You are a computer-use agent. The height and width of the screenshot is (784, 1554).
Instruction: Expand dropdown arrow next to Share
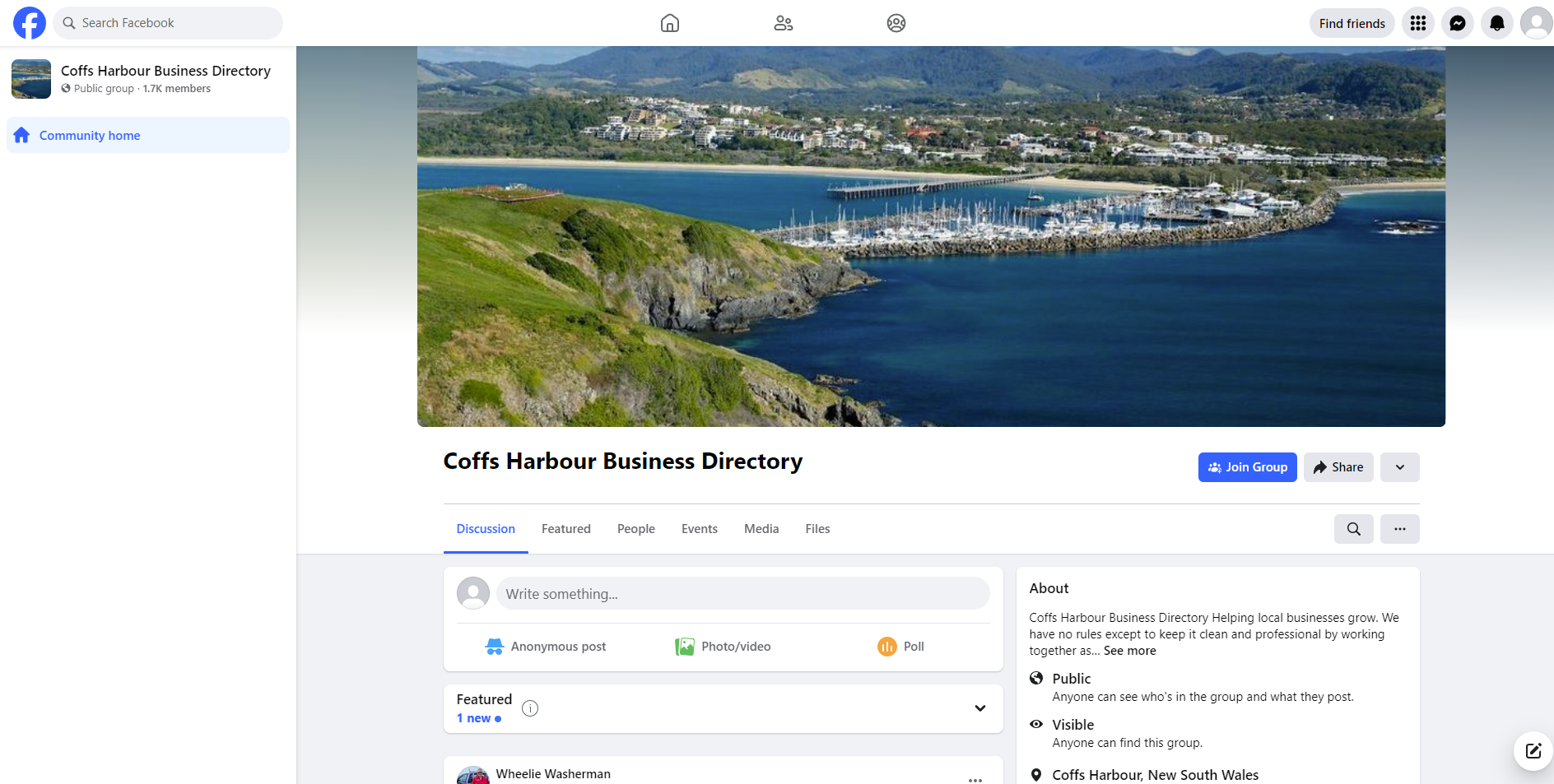point(1400,467)
